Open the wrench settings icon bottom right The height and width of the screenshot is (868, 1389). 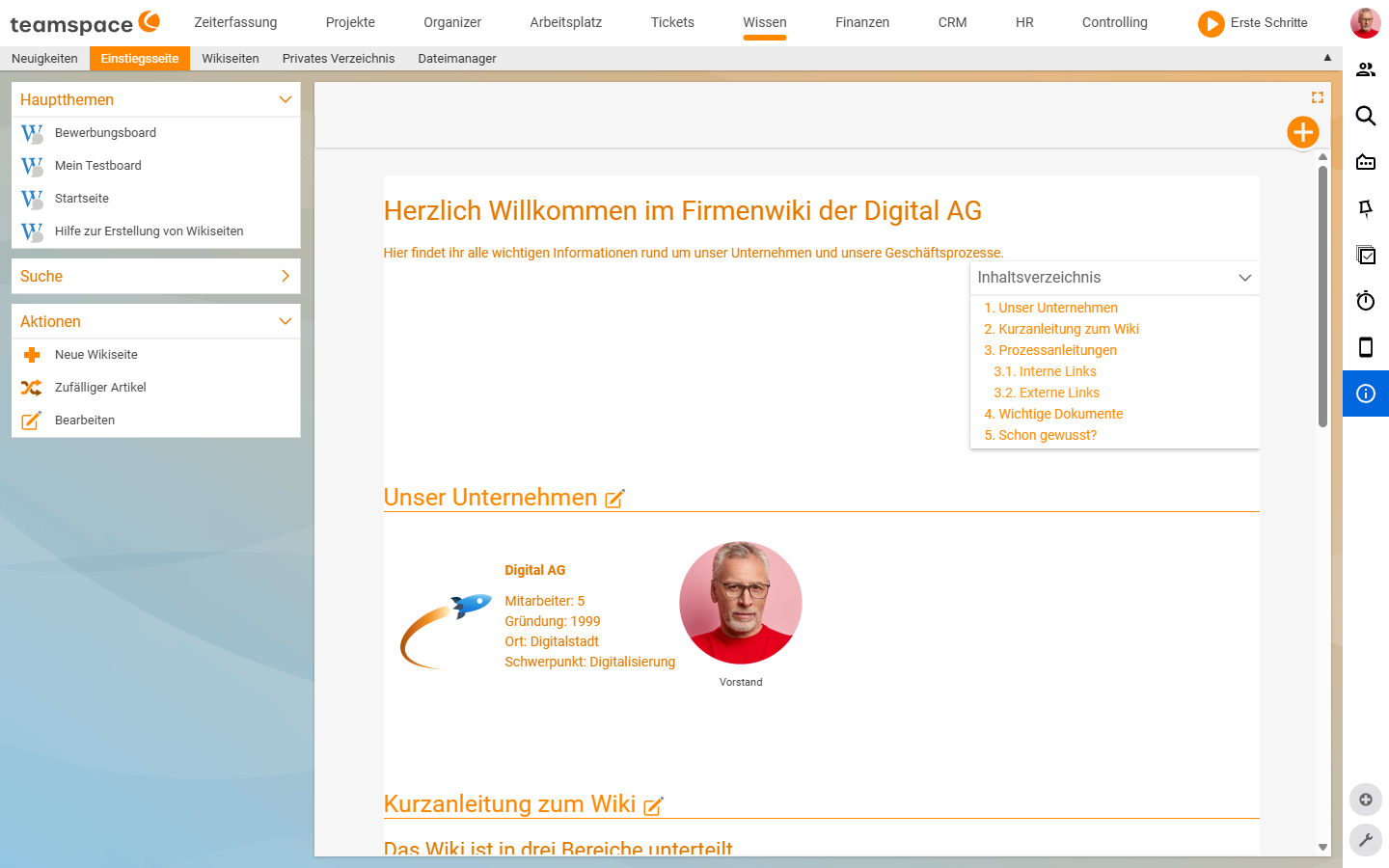point(1366,840)
